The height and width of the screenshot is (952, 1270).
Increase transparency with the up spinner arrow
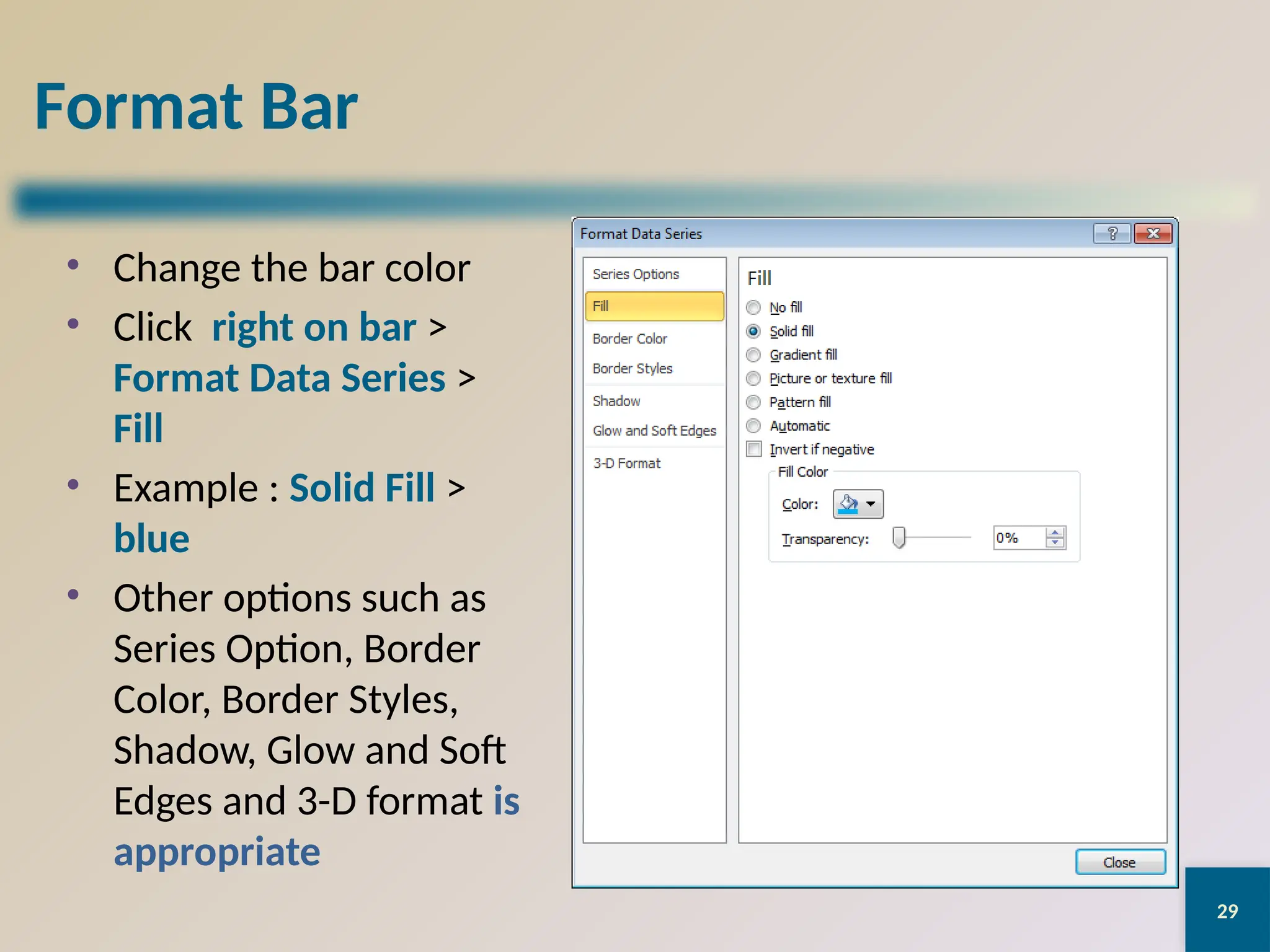click(x=1055, y=532)
